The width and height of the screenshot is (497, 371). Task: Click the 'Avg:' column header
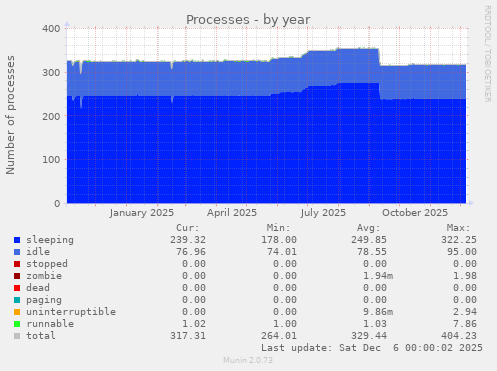368,228
